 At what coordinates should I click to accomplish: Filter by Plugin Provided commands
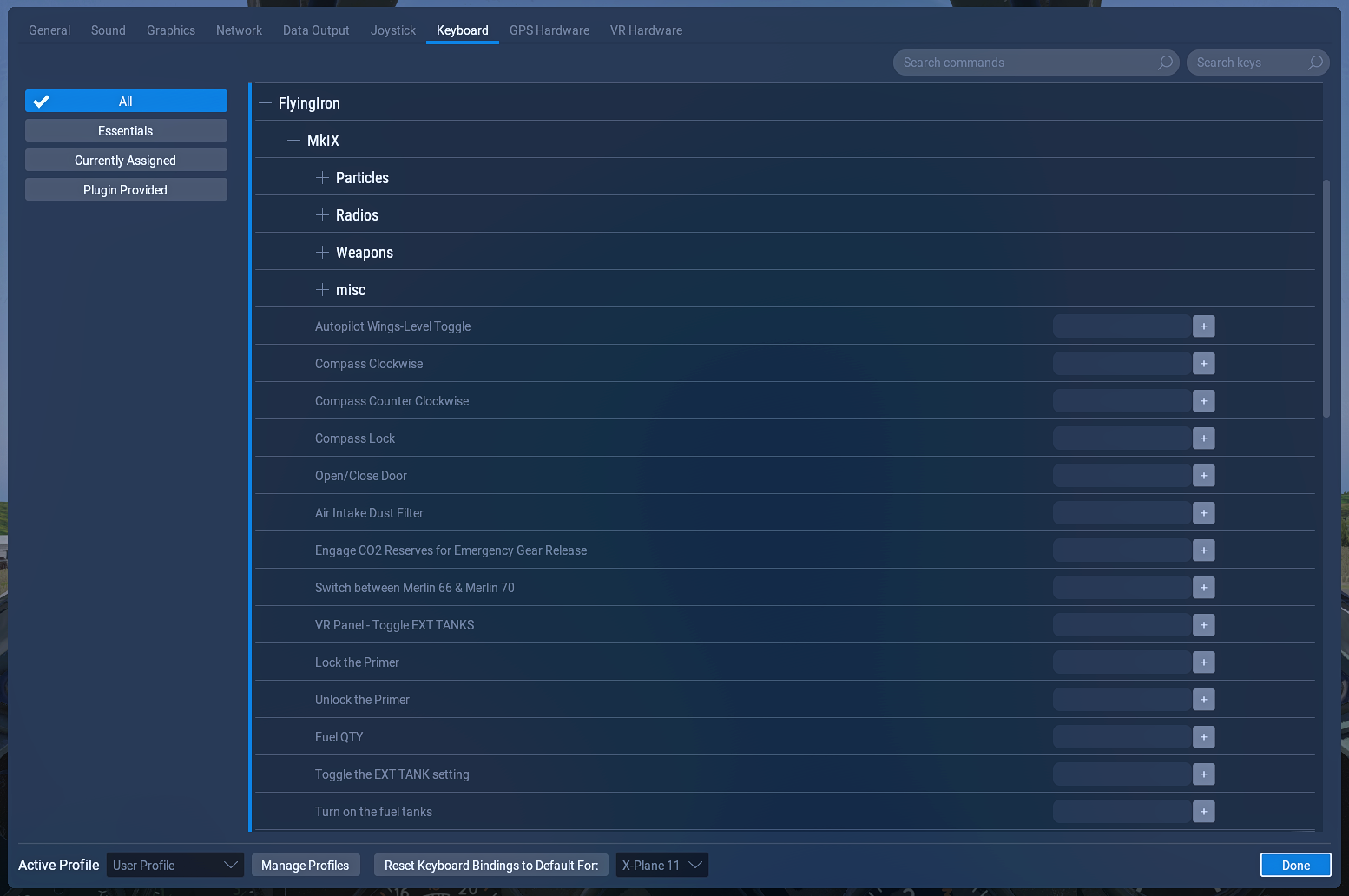click(x=126, y=190)
